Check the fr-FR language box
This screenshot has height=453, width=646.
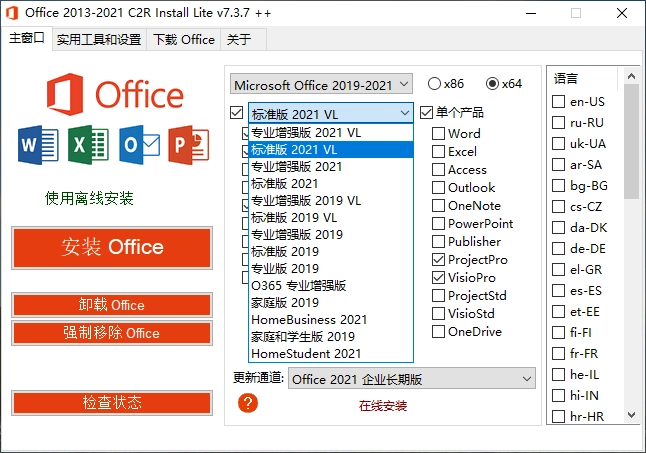click(x=558, y=353)
